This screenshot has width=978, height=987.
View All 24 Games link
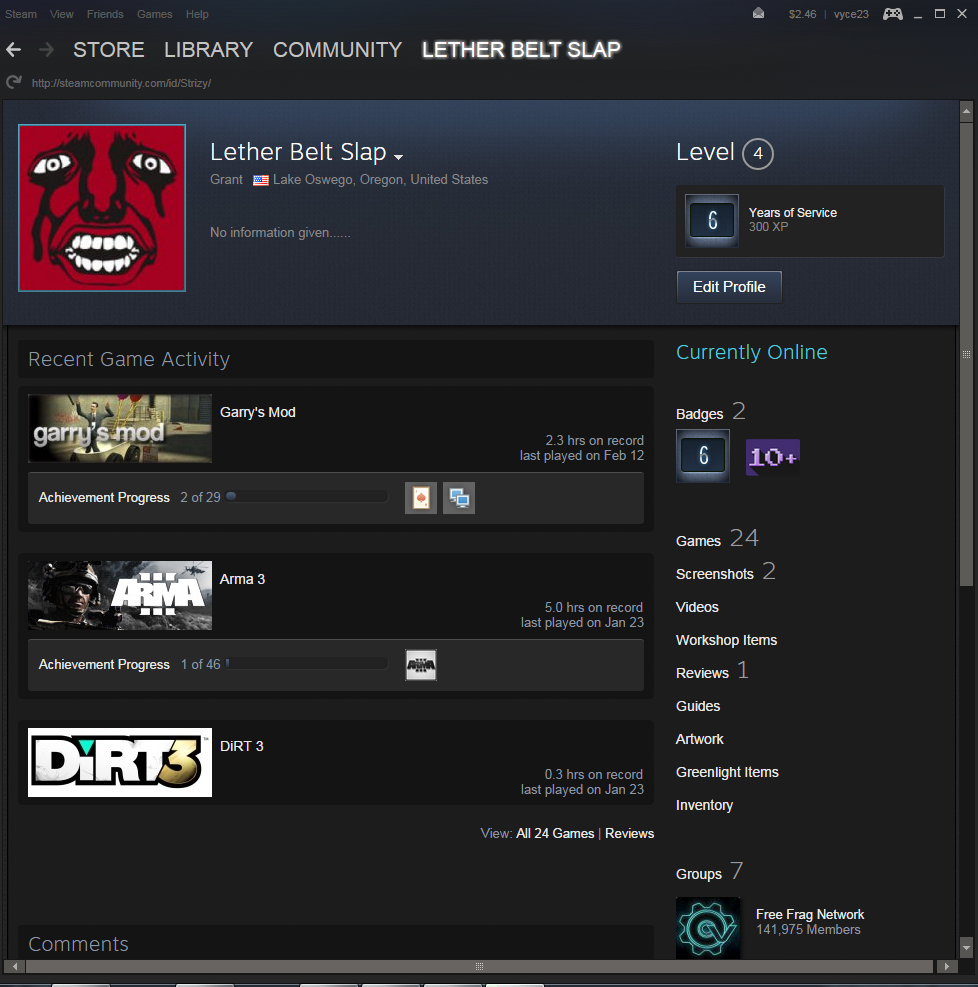coord(555,833)
